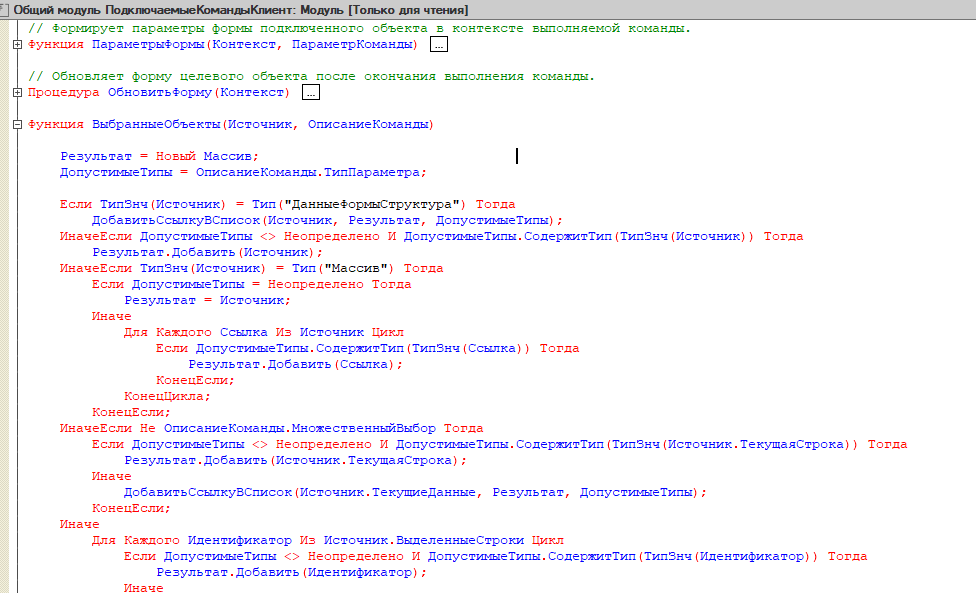Expand the ОбновитьФорму procedure fold marker
This screenshot has height=593, width=976.
click(x=17, y=92)
